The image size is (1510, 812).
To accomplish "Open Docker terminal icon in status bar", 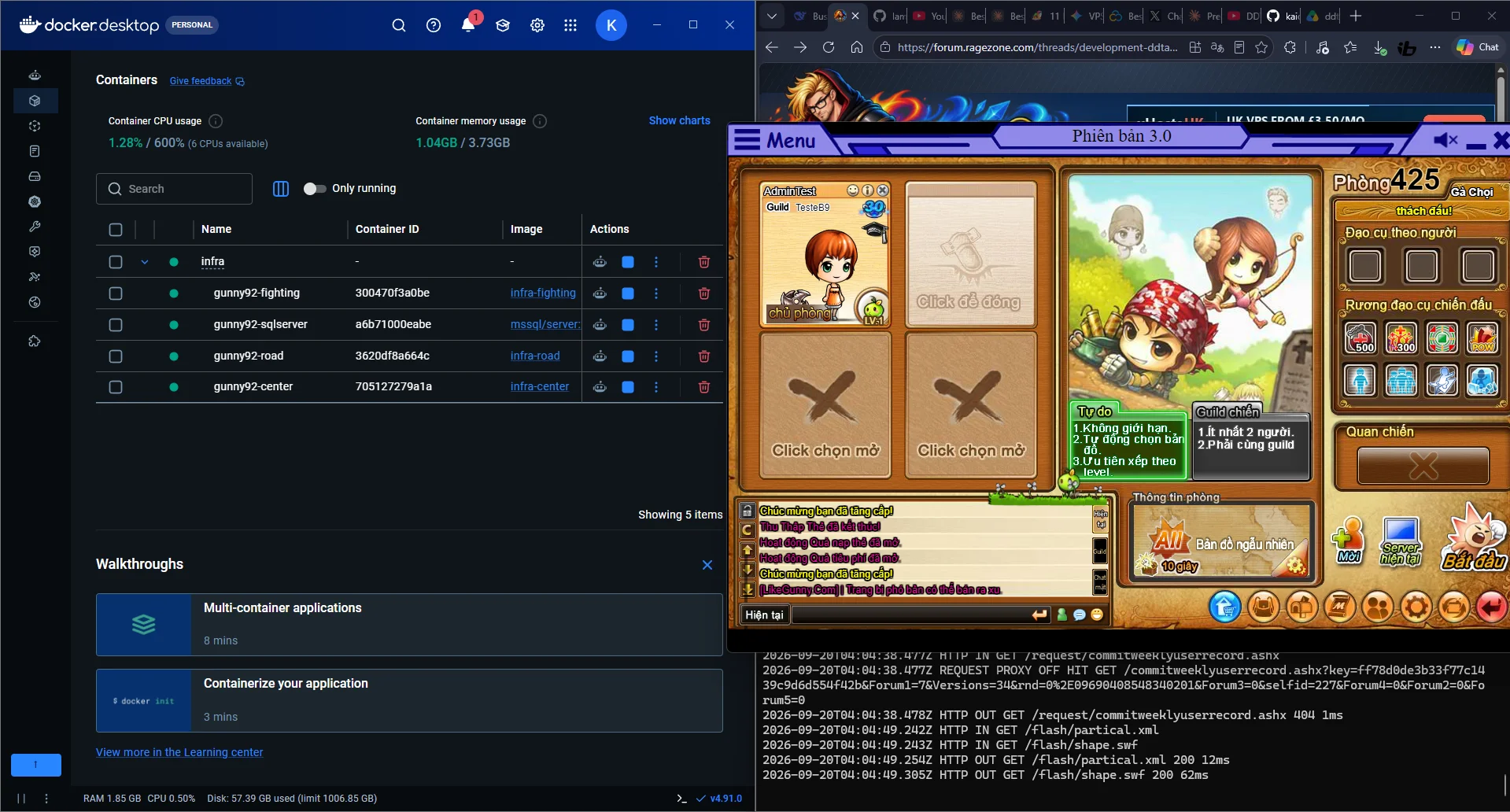I will (x=681, y=798).
